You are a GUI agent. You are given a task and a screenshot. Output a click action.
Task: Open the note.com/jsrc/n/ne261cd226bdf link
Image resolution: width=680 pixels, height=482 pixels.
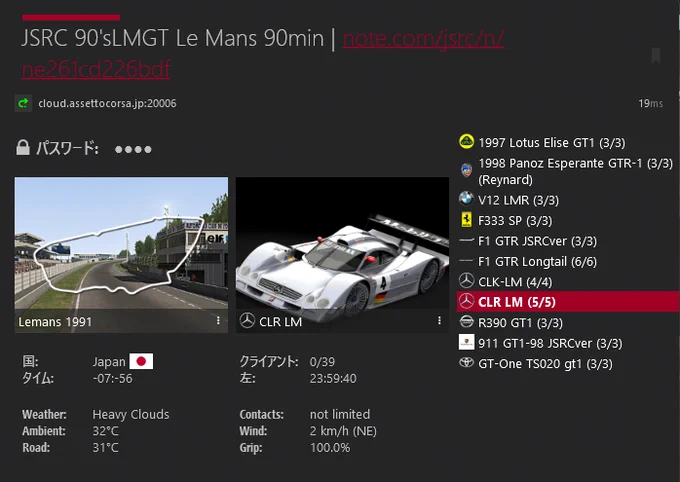pyautogui.click(x=423, y=39)
